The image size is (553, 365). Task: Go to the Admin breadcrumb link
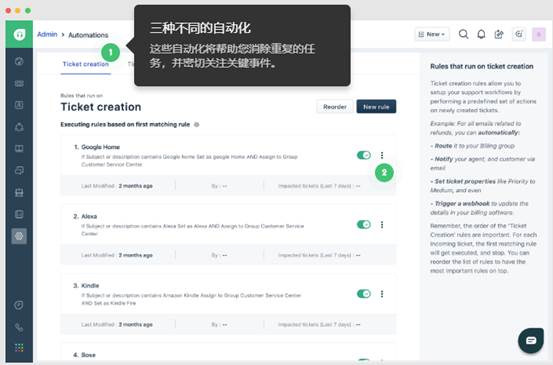47,34
